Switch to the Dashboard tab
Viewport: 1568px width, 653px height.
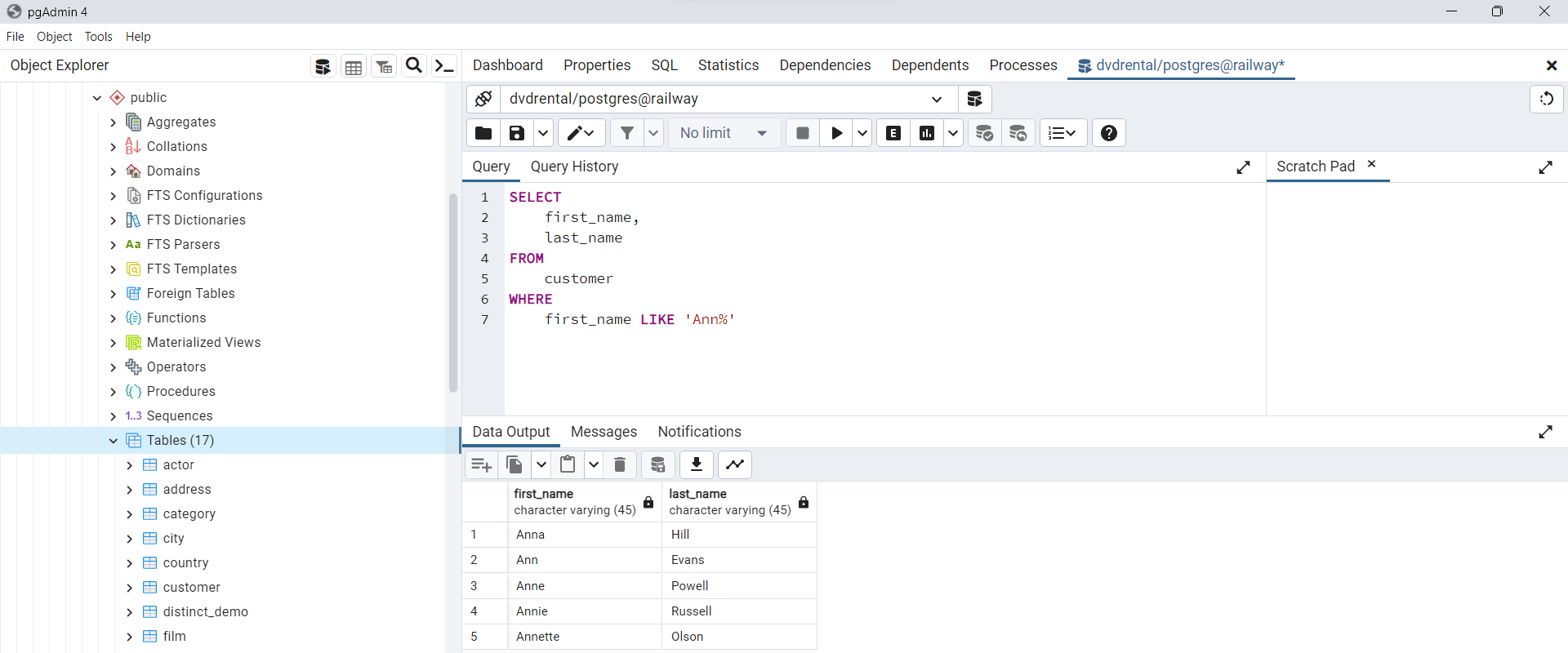[x=508, y=65]
